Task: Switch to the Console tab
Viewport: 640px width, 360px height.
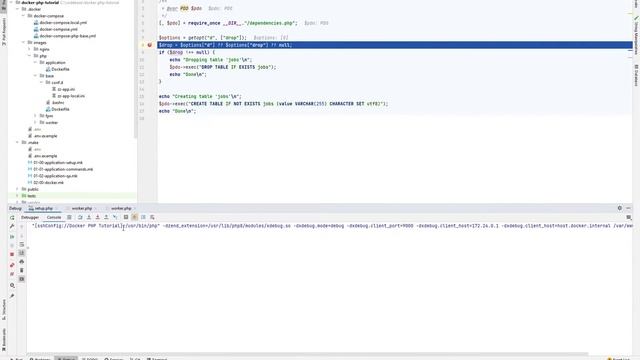Action: pos(54,218)
